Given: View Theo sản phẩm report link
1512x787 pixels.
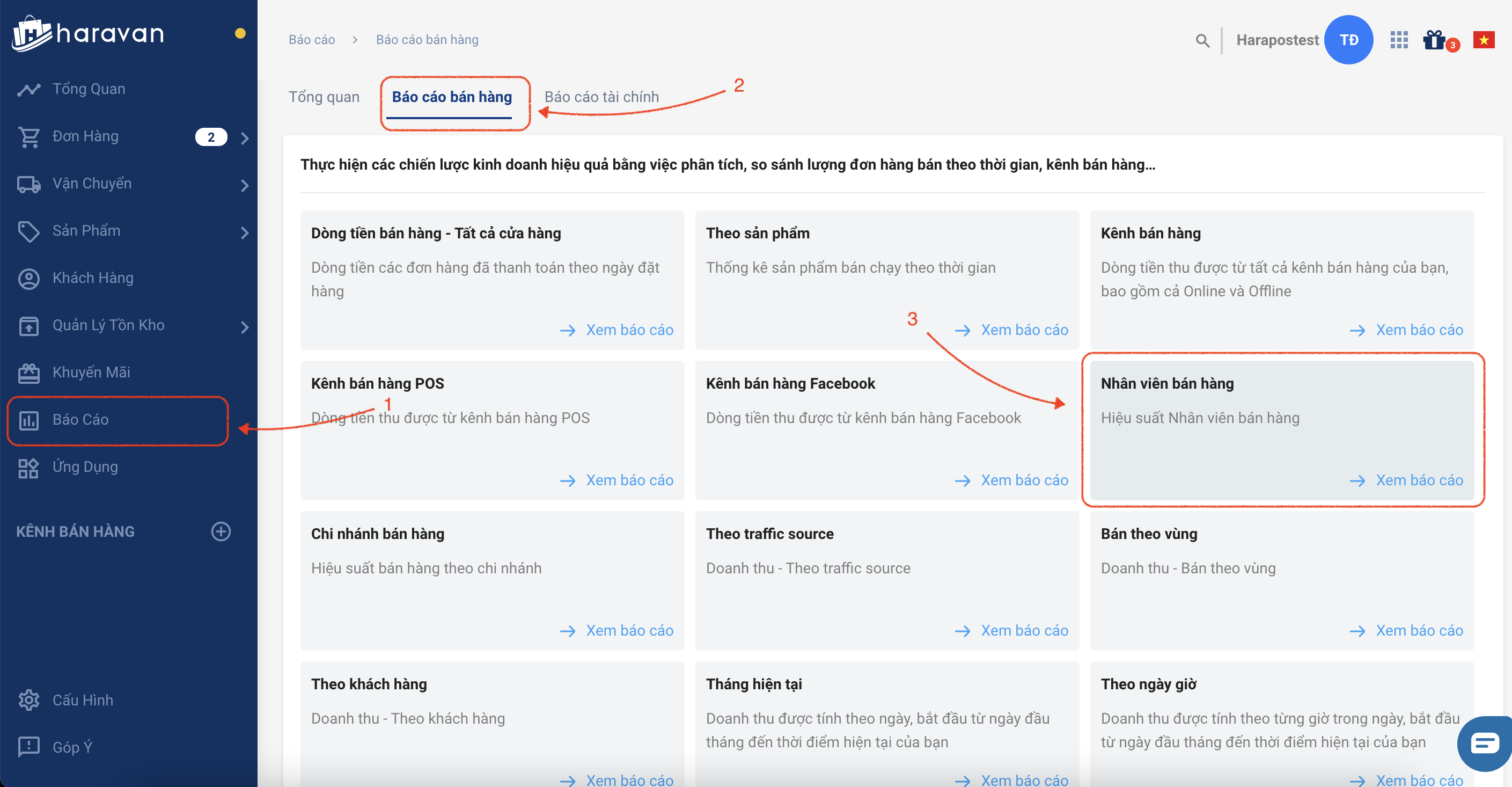Looking at the screenshot, I should [x=1024, y=330].
